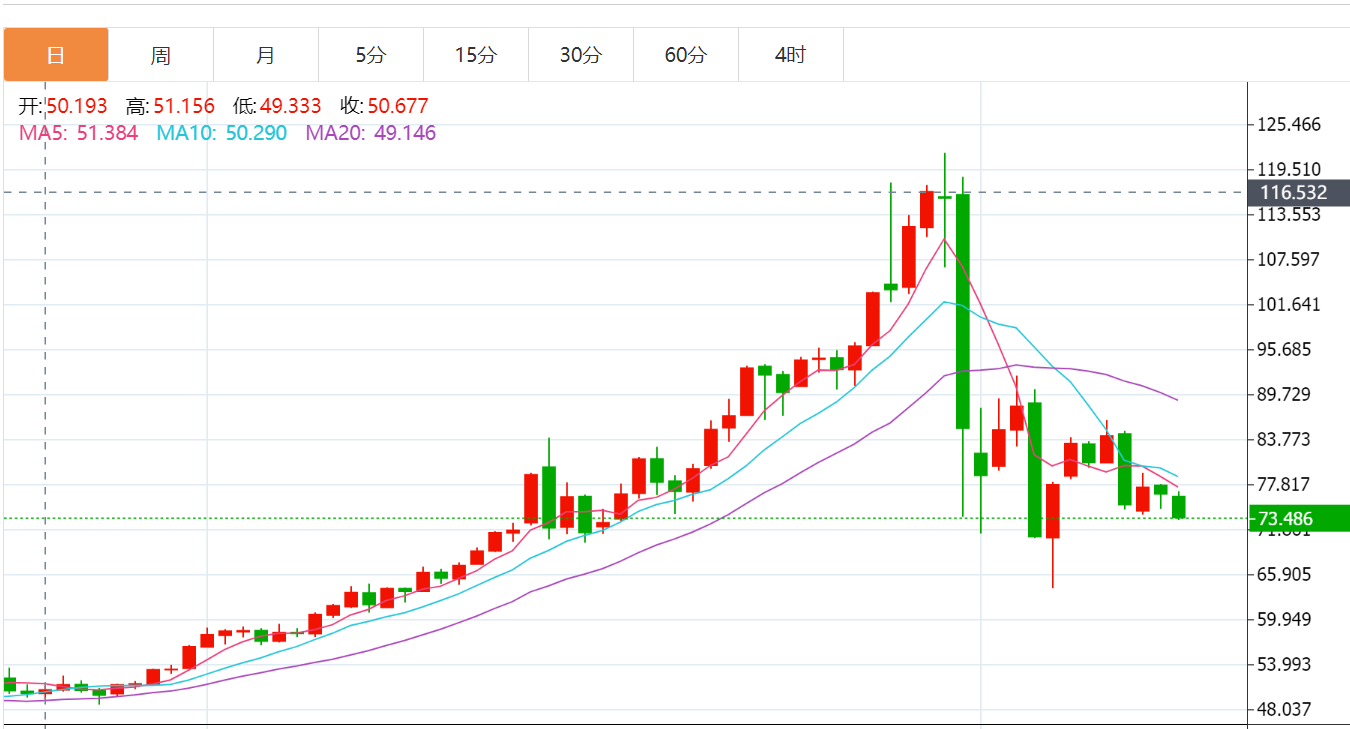Click the MA10 indicator value 50.290
1350x729 pixels.
click(x=255, y=133)
